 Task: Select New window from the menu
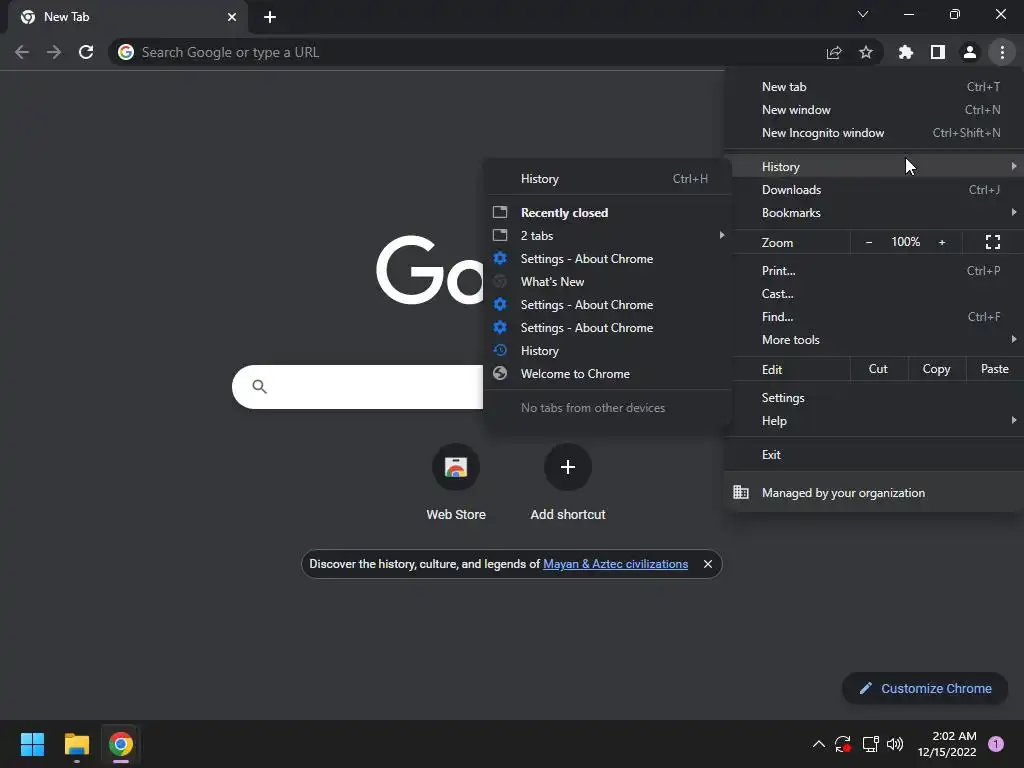coord(874,110)
